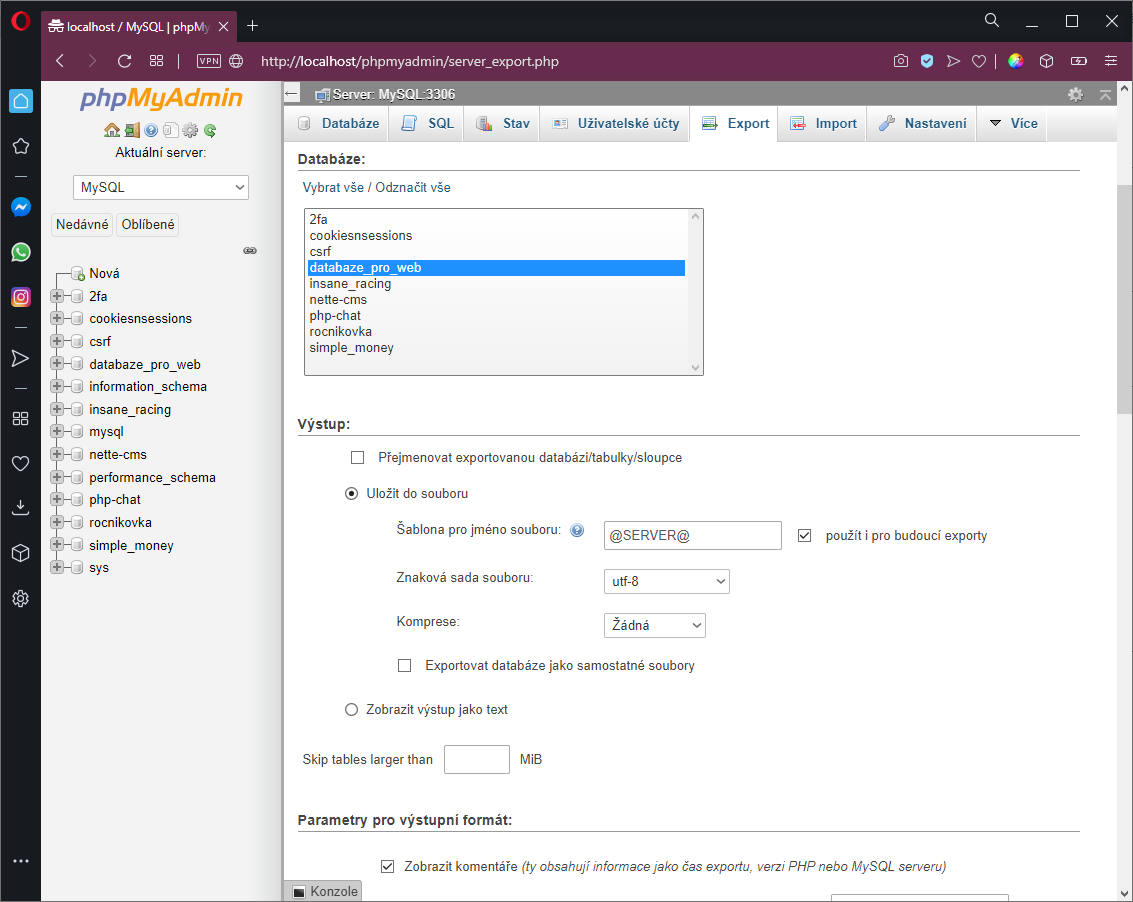Open the Uživatelské účty tab
The height and width of the screenshot is (902, 1133).
[x=615, y=124]
